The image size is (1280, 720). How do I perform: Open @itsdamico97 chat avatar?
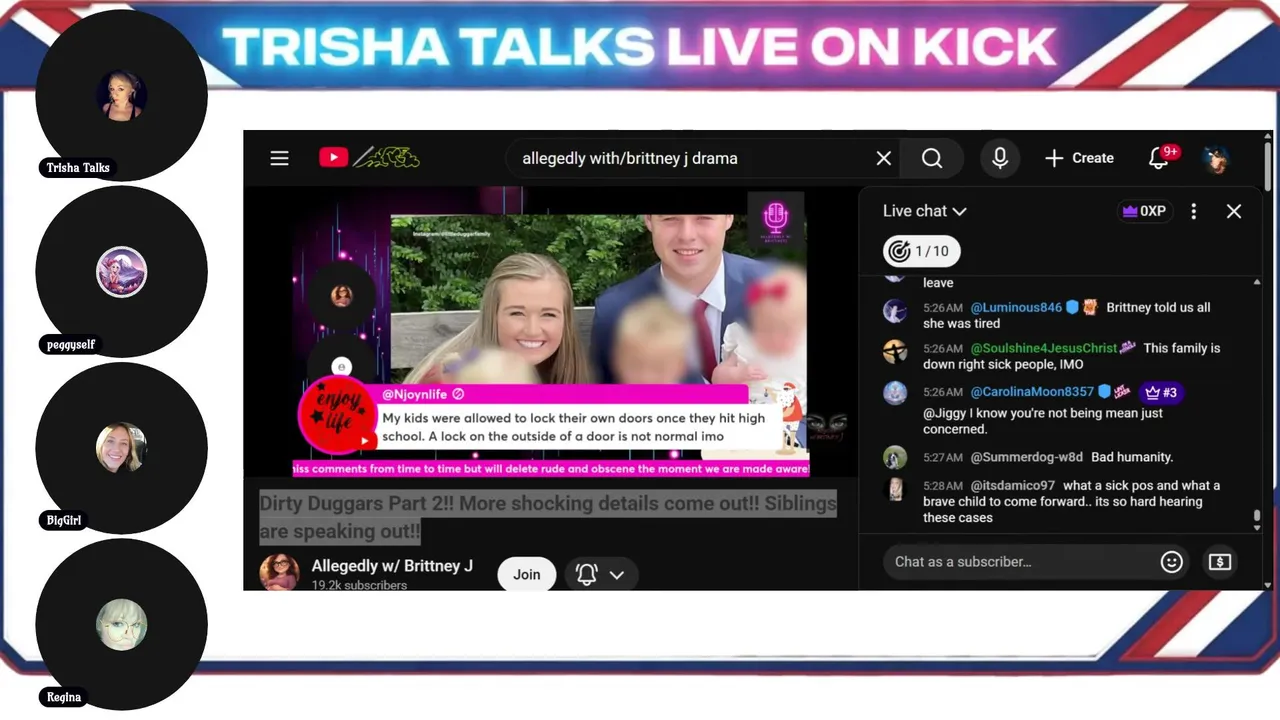point(895,488)
